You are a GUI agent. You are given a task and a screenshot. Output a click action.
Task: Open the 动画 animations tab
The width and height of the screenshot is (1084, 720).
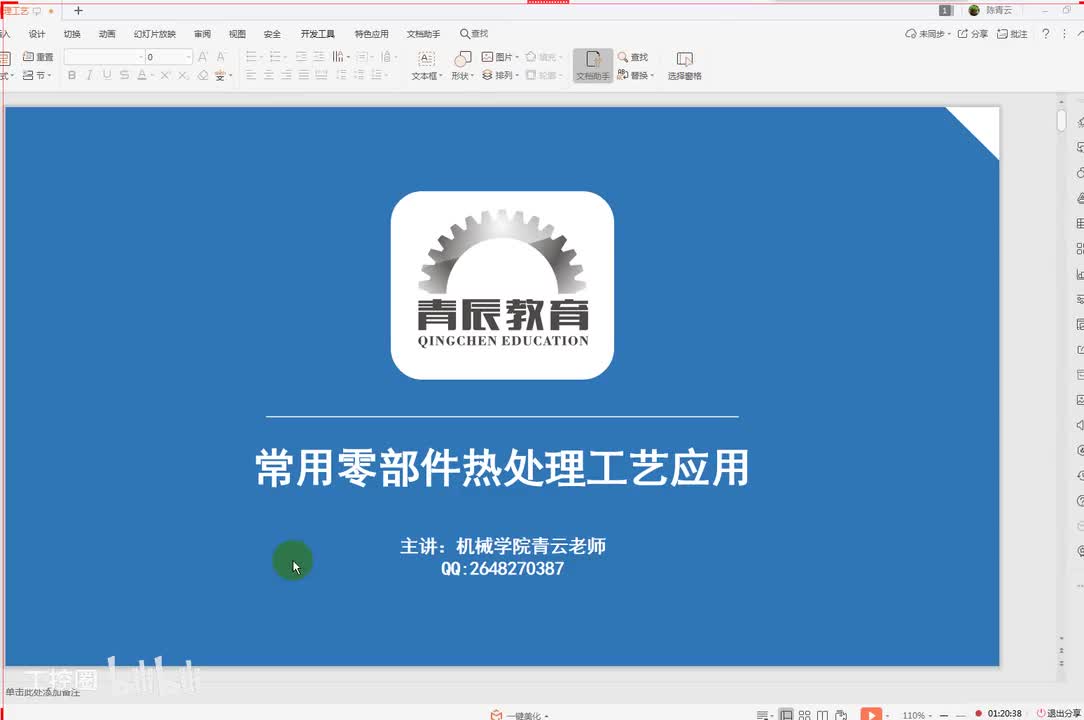coord(106,34)
